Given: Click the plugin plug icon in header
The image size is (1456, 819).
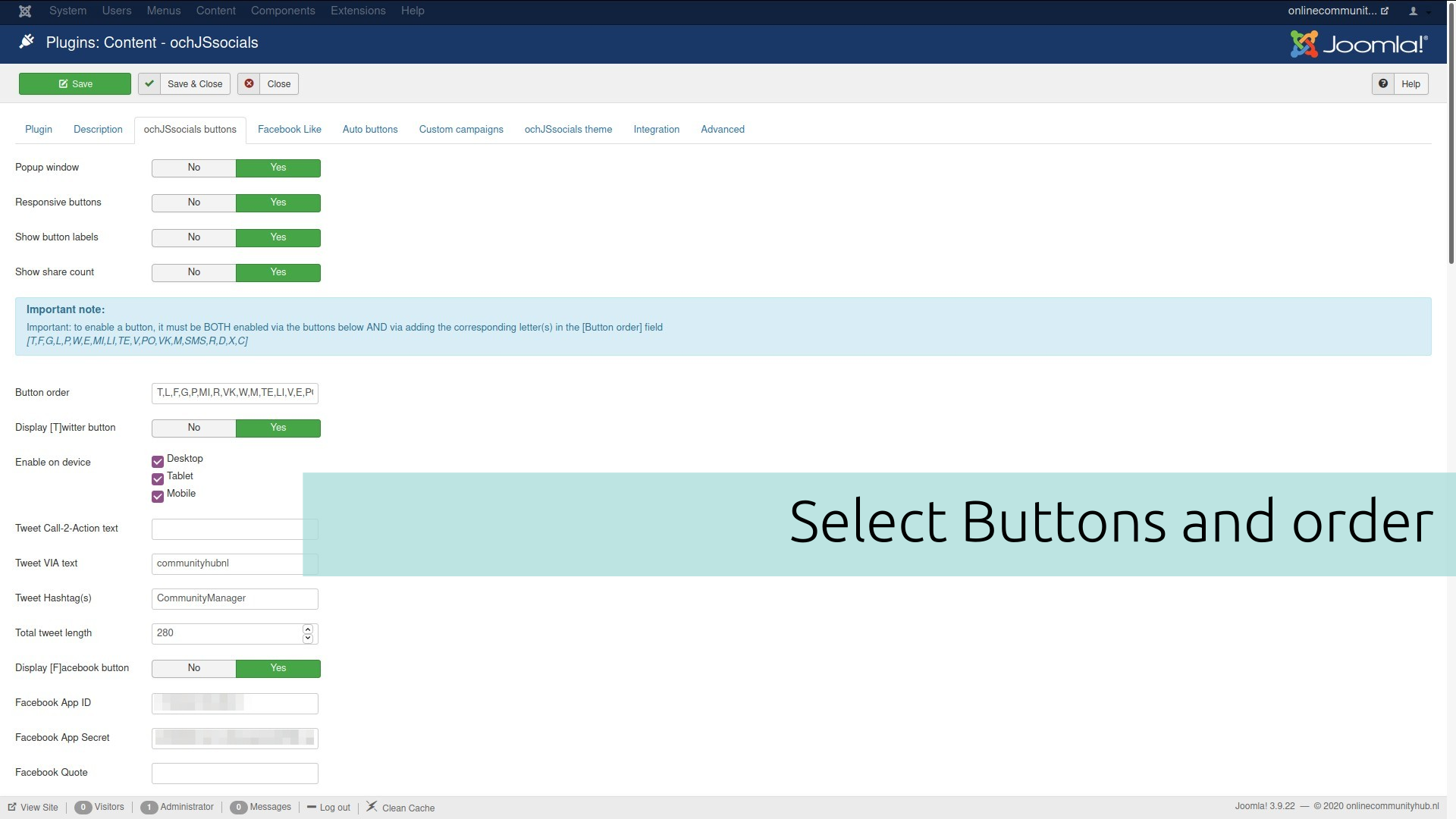Looking at the screenshot, I should [x=27, y=42].
